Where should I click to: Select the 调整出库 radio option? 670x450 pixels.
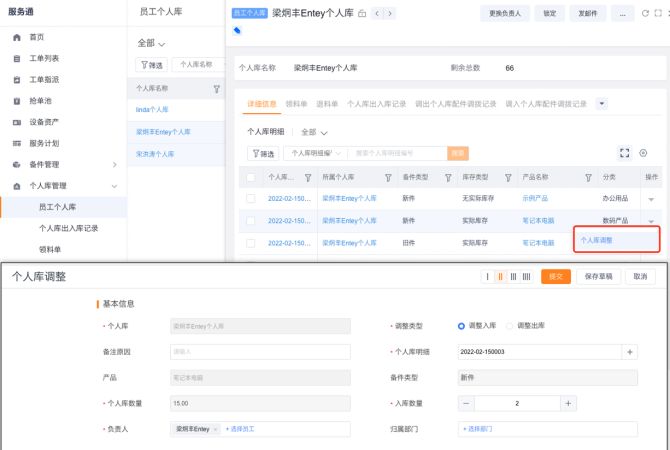coord(510,326)
